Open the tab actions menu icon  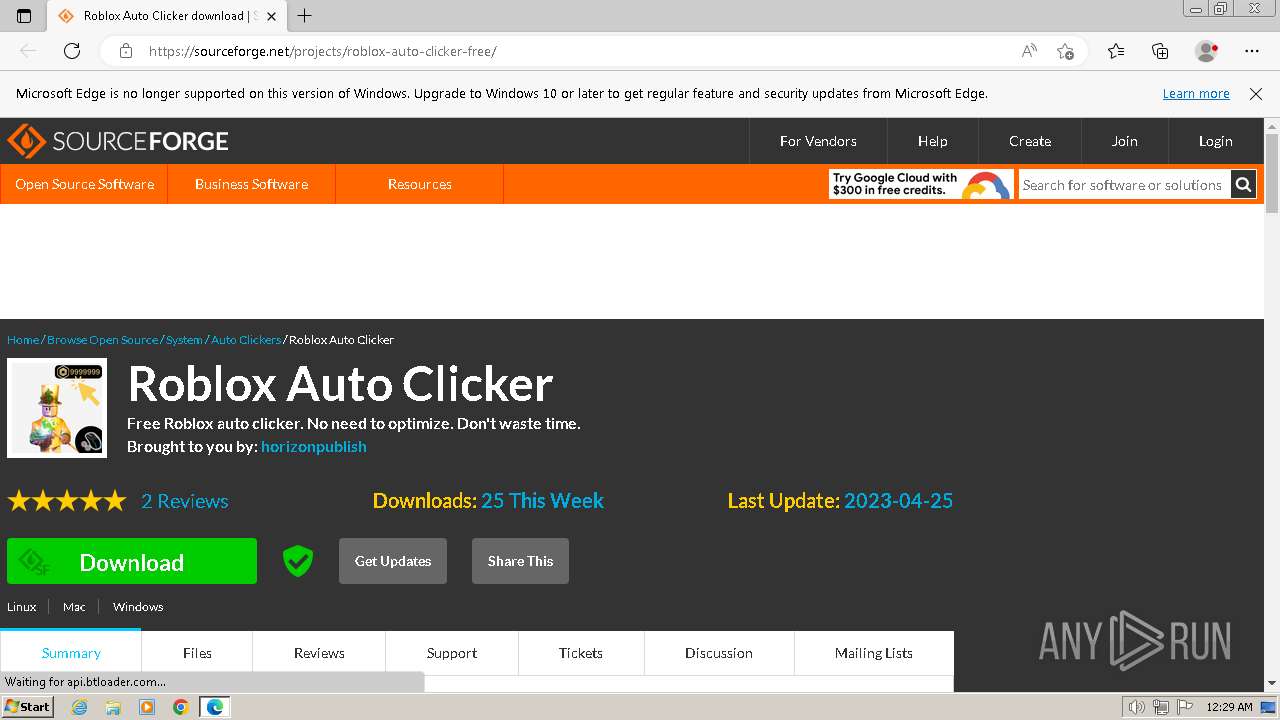24,16
